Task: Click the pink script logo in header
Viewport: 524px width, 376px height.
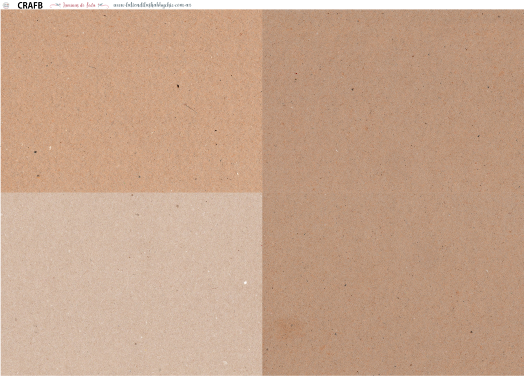Action: tap(79, 5)
